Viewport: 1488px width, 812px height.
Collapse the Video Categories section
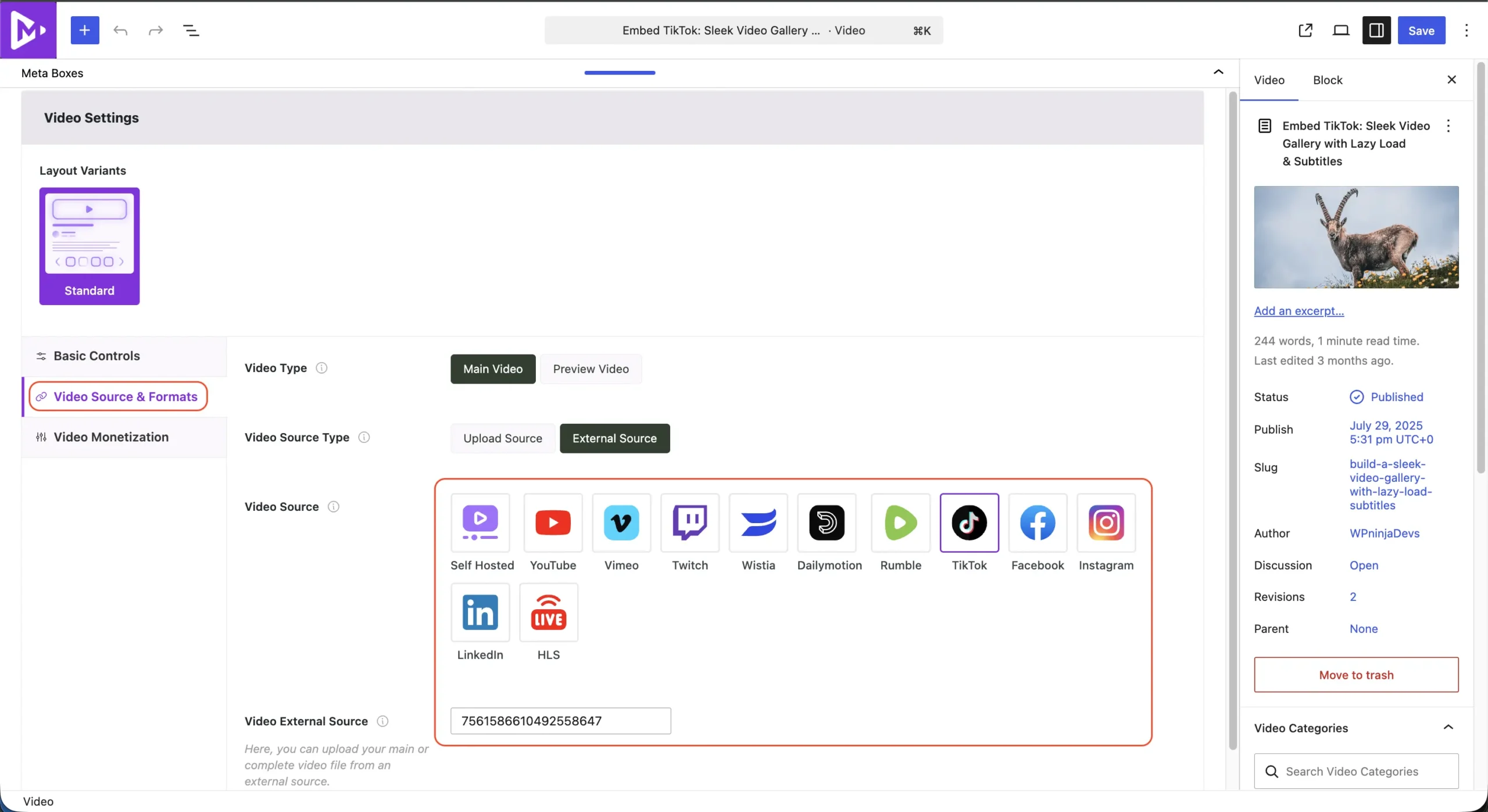[x=1448, y=728]
